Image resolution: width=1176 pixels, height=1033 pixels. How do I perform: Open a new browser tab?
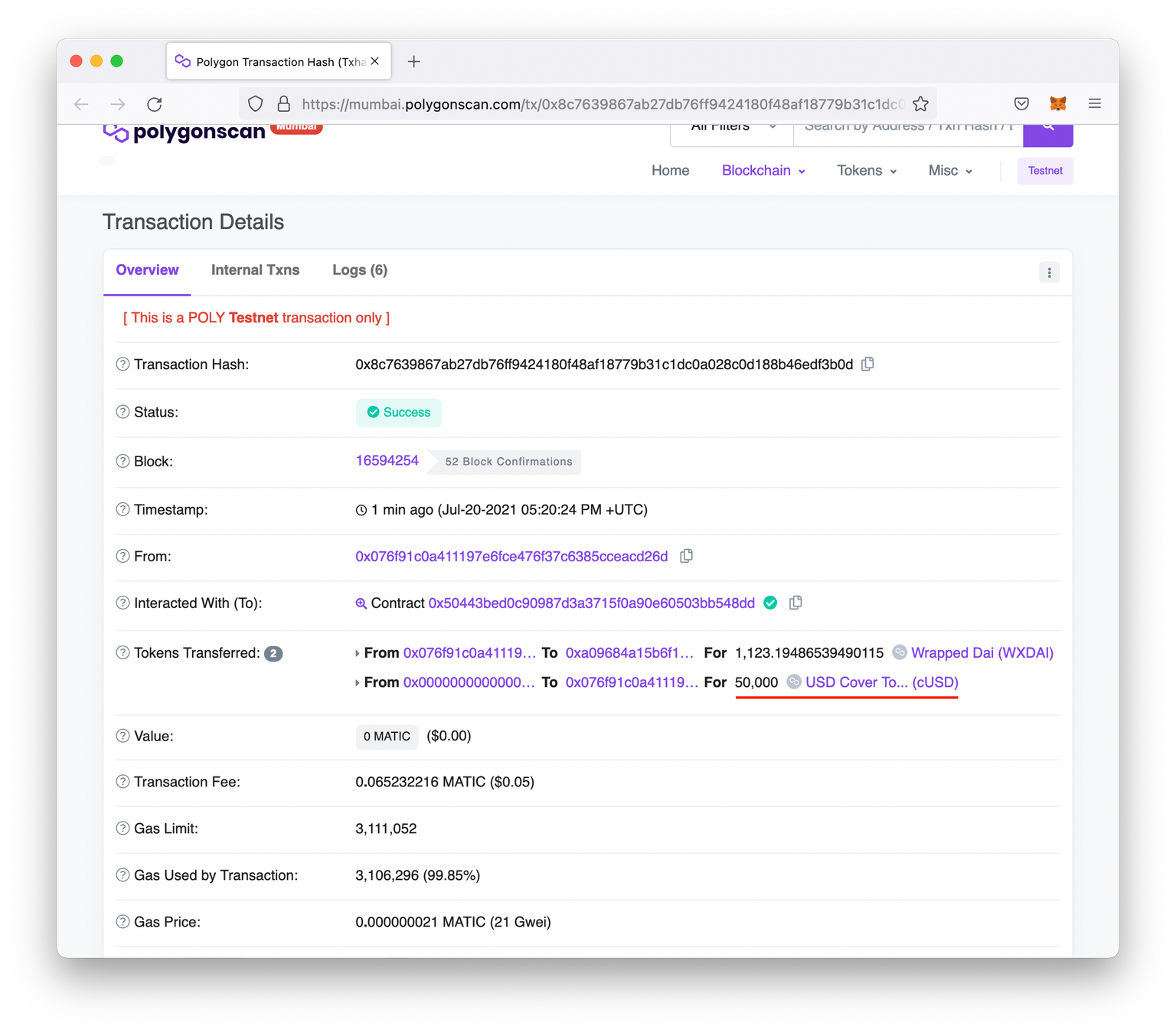coord(414,62)
